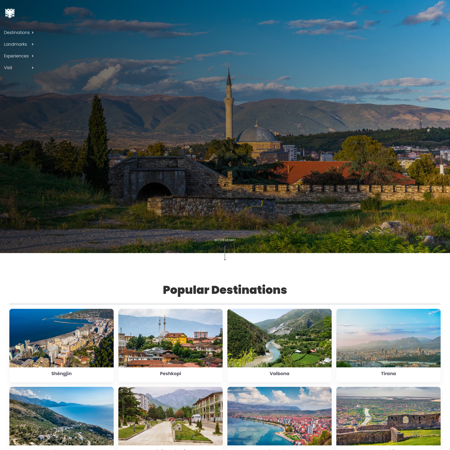Open the castle ruins overlook photo

(388, 416)
